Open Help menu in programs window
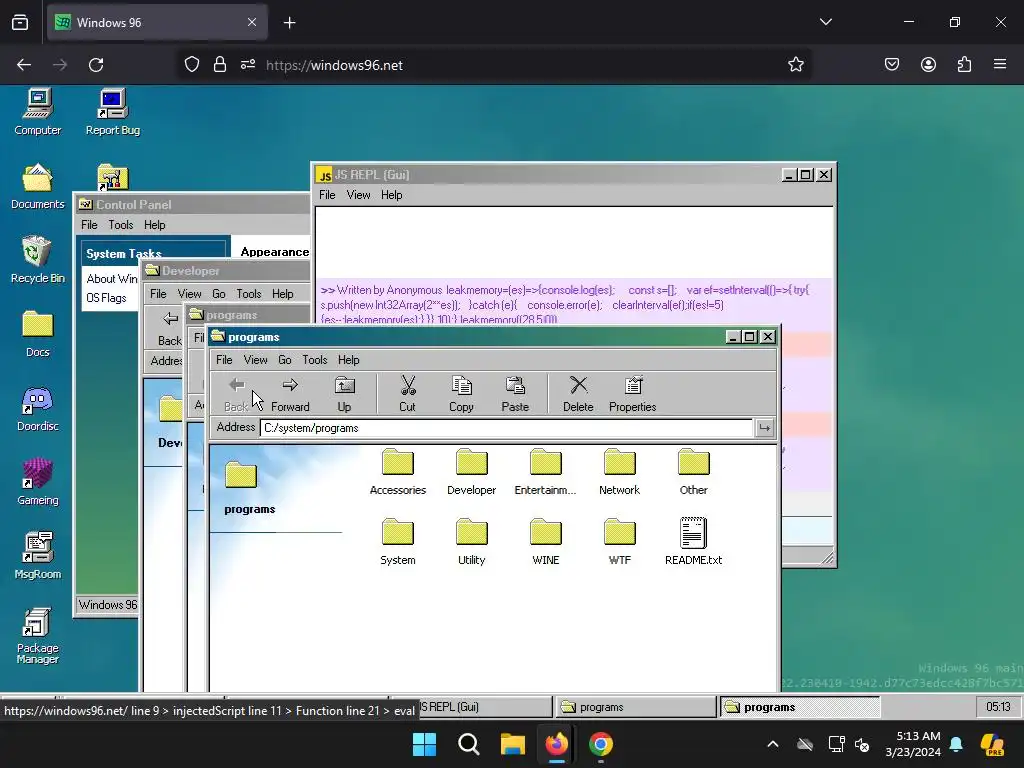1024x768 pixels. coord(349,360)
